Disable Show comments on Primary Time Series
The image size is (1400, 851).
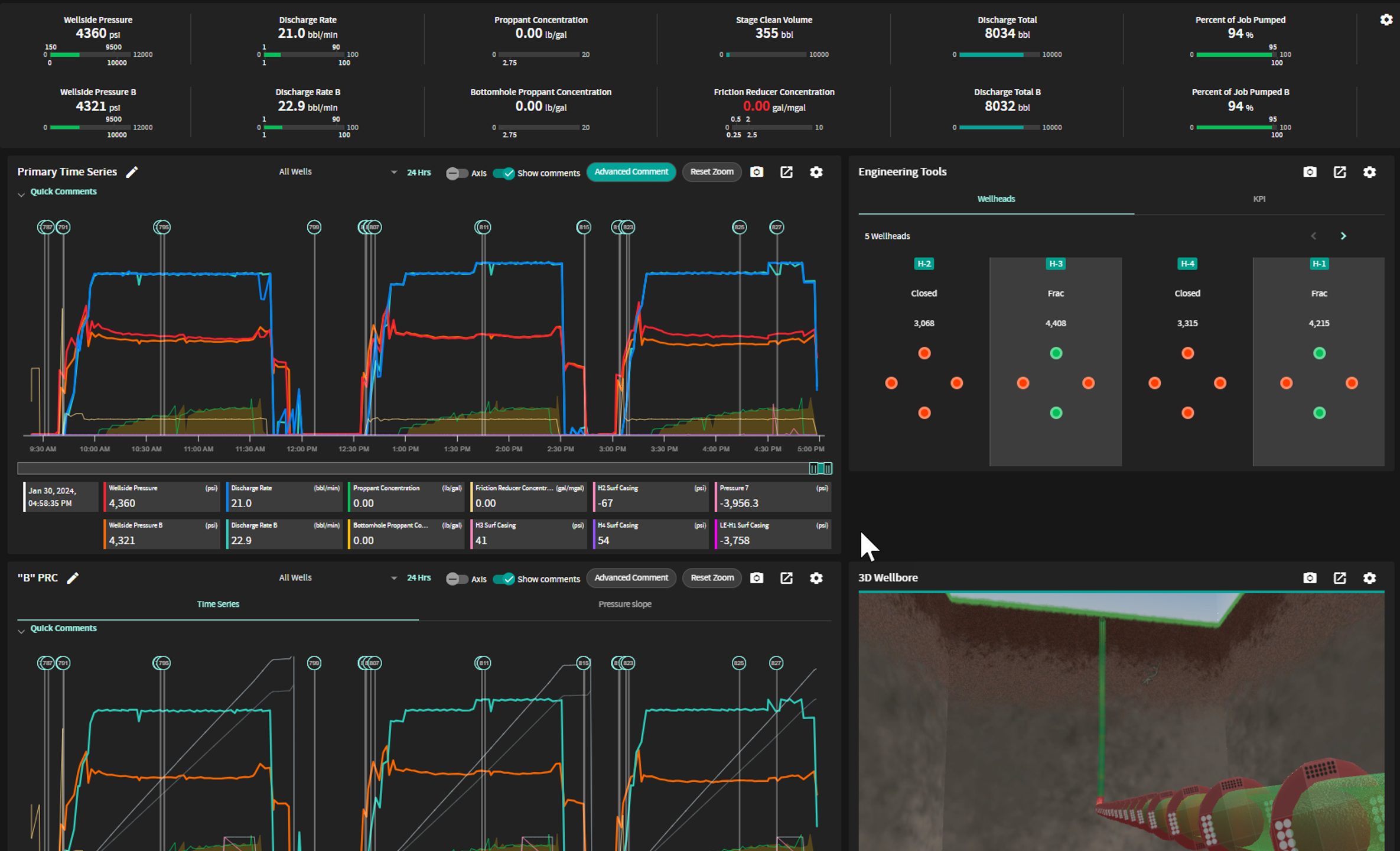click(x=504, y=173)
